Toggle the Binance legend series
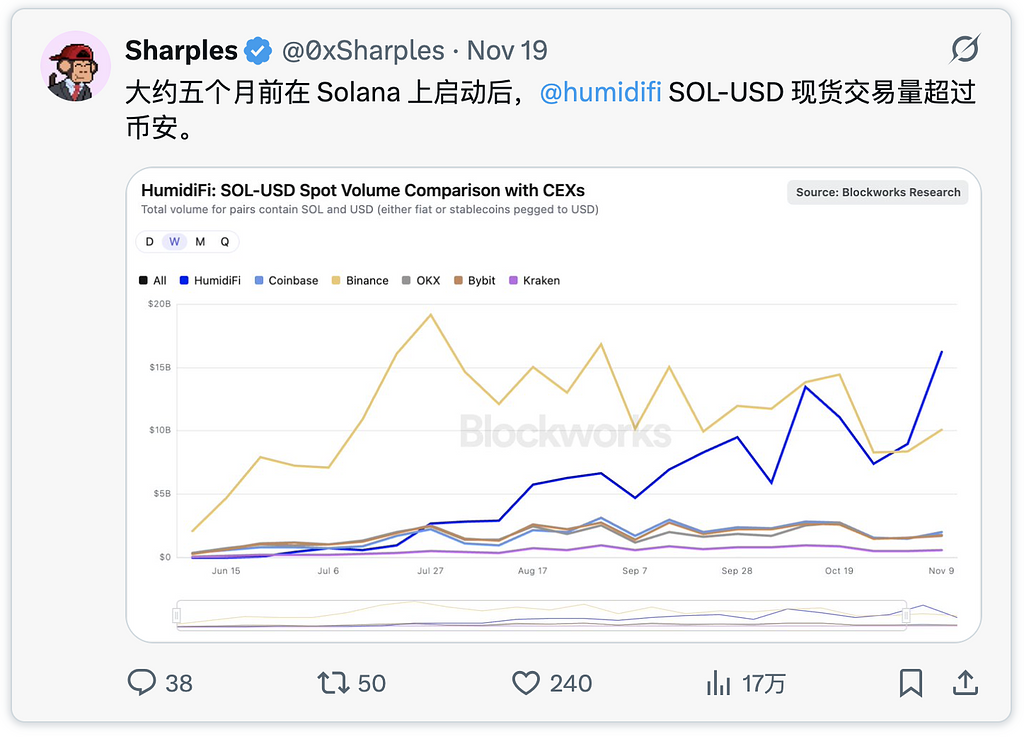Screen dimensions: 1024x737 pyautogui.click(x=359, y=281)
